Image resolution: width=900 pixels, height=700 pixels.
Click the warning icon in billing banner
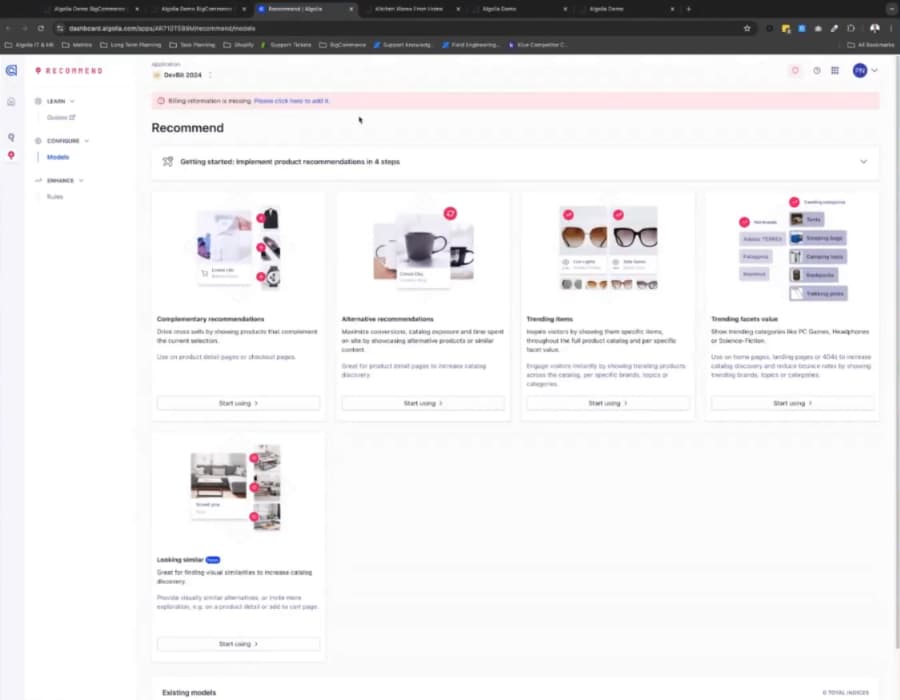161,101
